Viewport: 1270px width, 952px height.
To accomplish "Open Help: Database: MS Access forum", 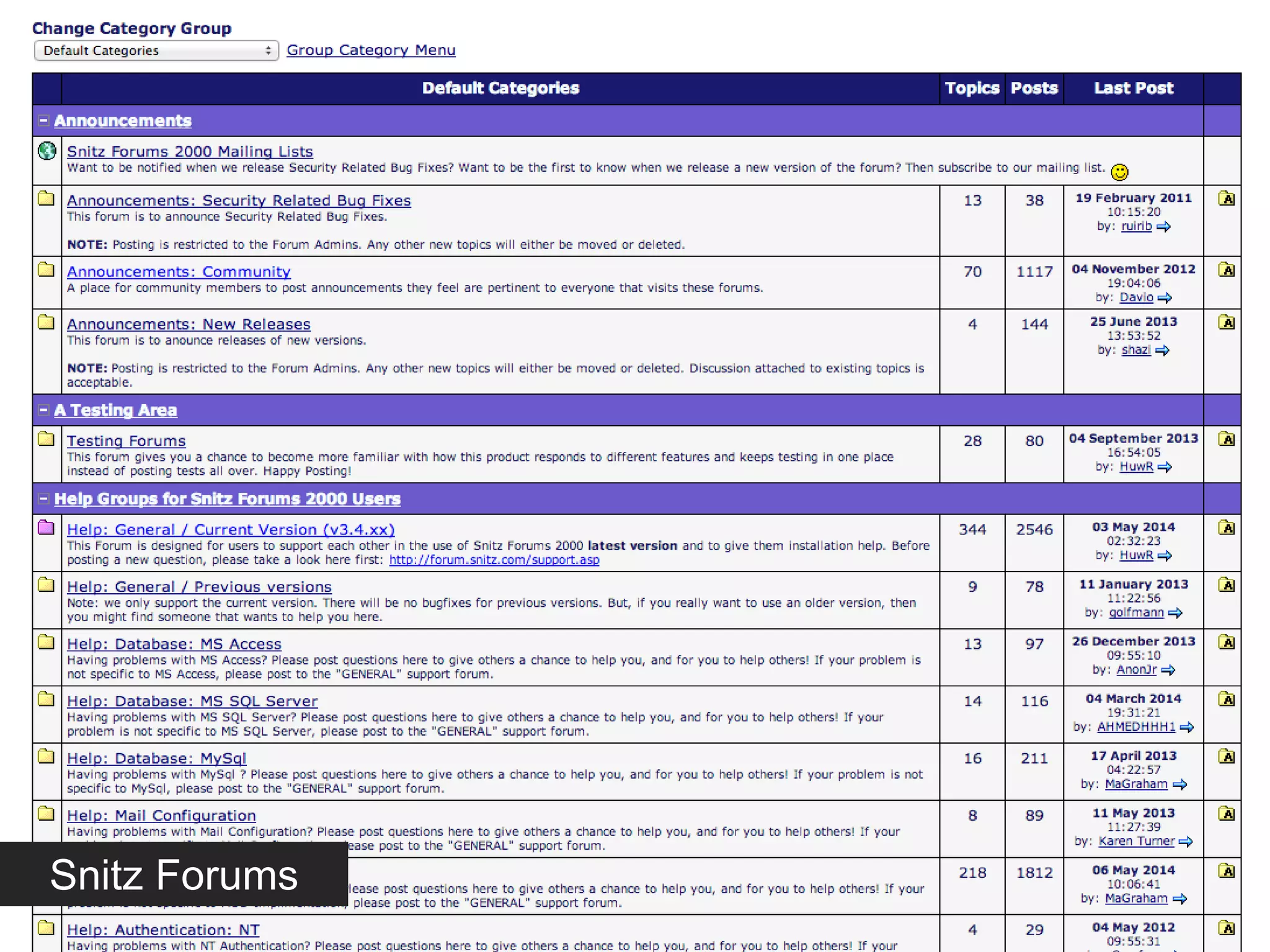I will click(x=174, y=644).
